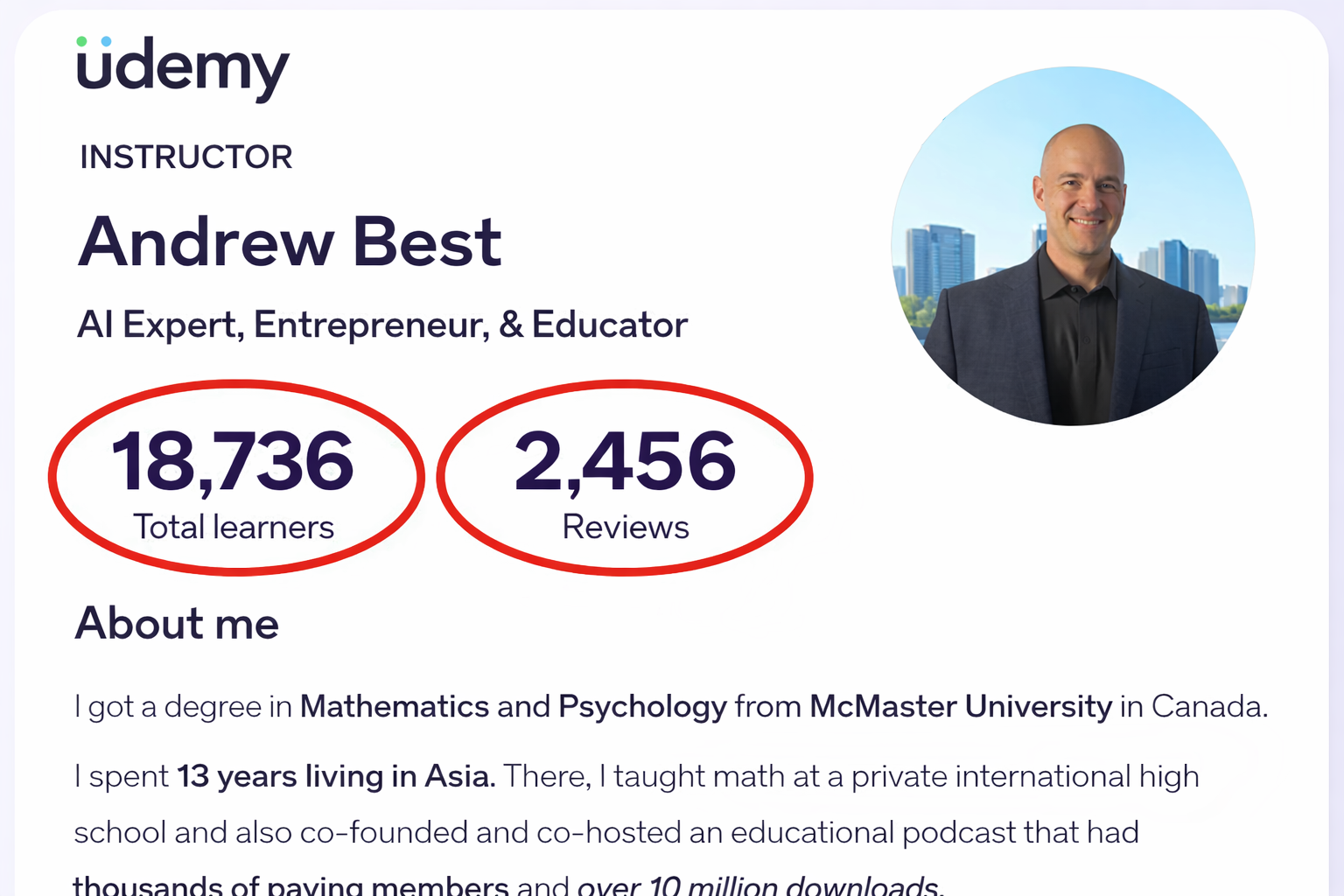
Task: Click the Total learners label
Action: (x=234, y=527)
